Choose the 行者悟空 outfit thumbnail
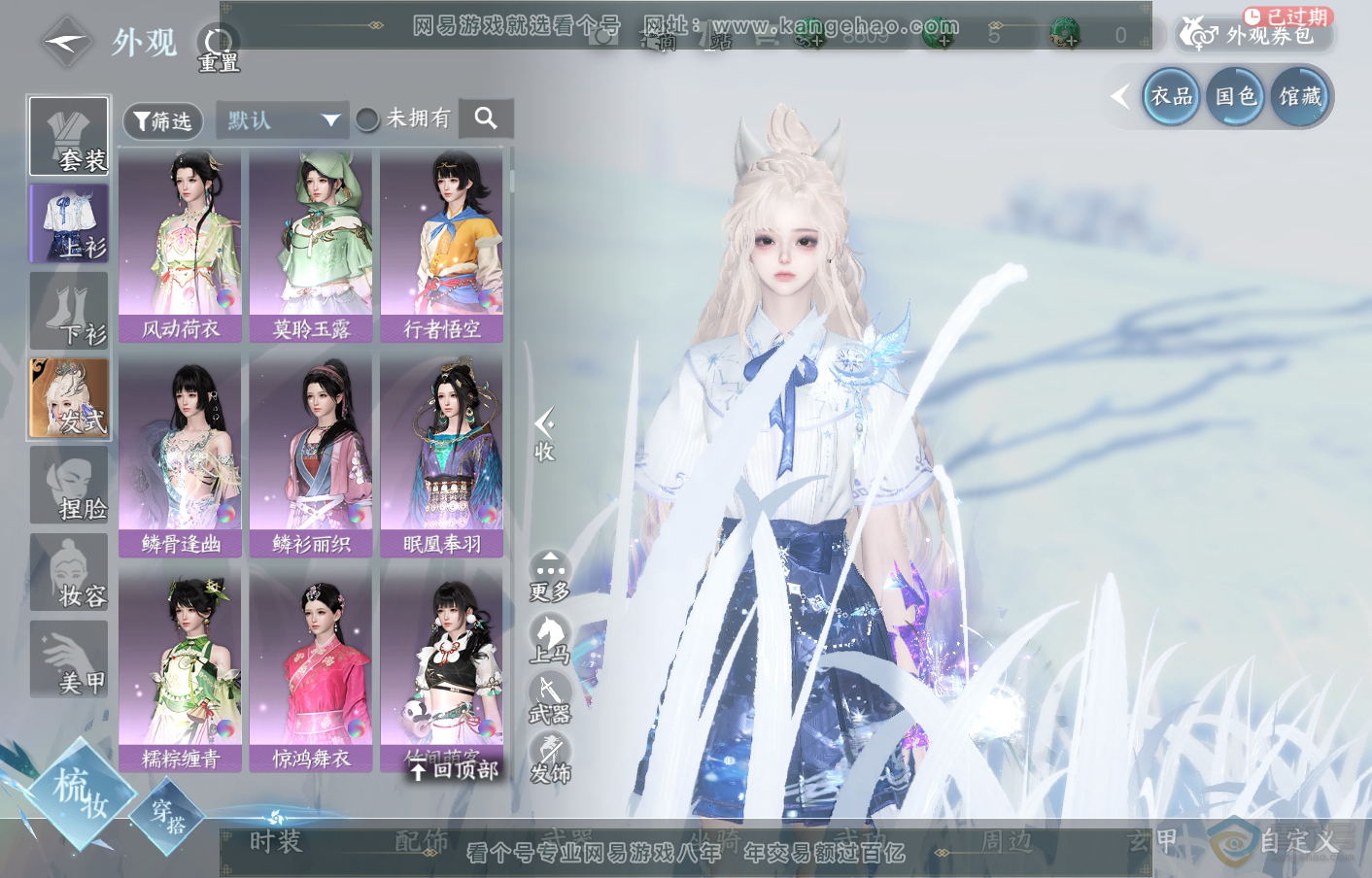This screenshot has height=878, width=1372. (x=442, y=246)
